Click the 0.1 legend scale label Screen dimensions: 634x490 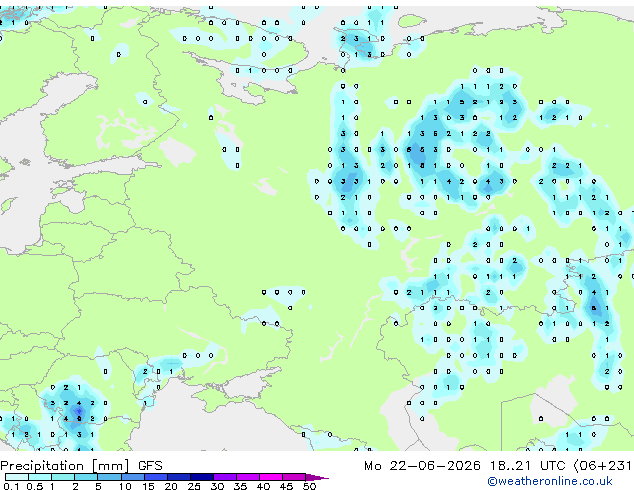(x=11, y=486)
